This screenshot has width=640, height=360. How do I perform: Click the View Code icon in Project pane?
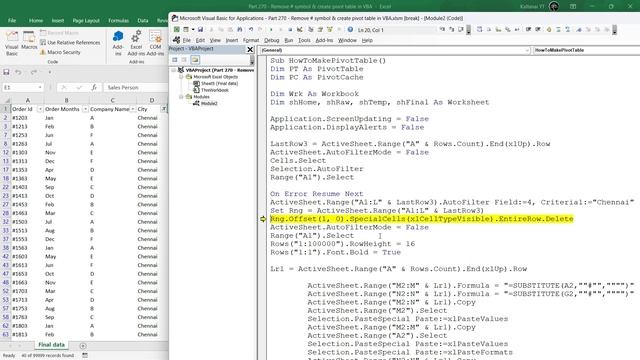(x=175, y=60)
